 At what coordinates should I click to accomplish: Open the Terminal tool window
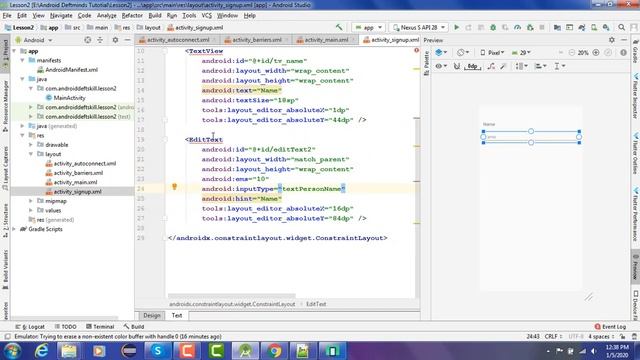point(100,327)
